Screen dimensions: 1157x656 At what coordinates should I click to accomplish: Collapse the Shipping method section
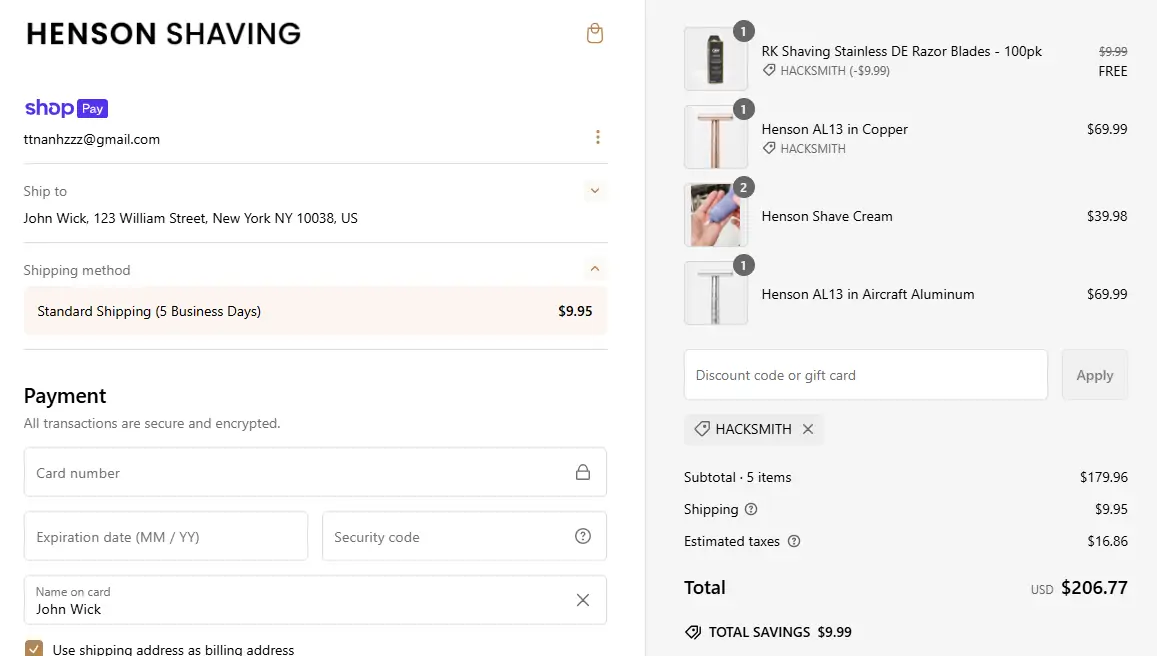[x=595, y=268]
